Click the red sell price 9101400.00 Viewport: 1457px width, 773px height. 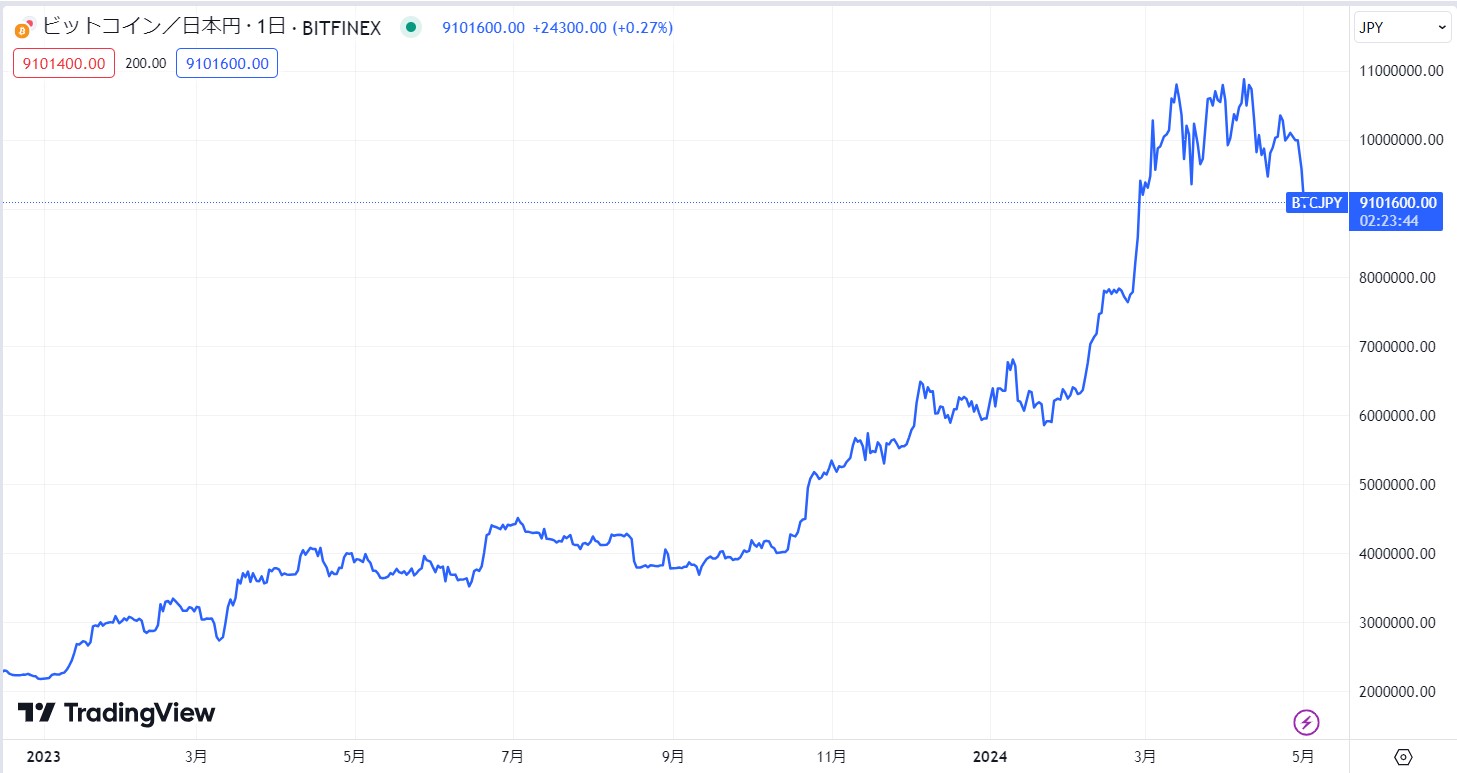(64, 63)
